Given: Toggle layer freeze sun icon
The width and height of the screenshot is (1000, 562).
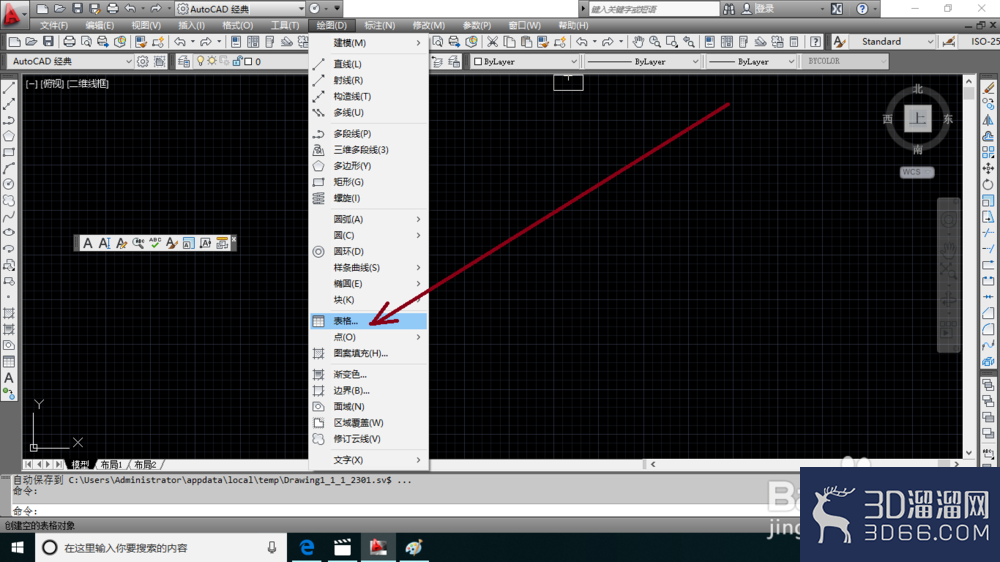Looking at the screenshot, I should tap(212, 61).
